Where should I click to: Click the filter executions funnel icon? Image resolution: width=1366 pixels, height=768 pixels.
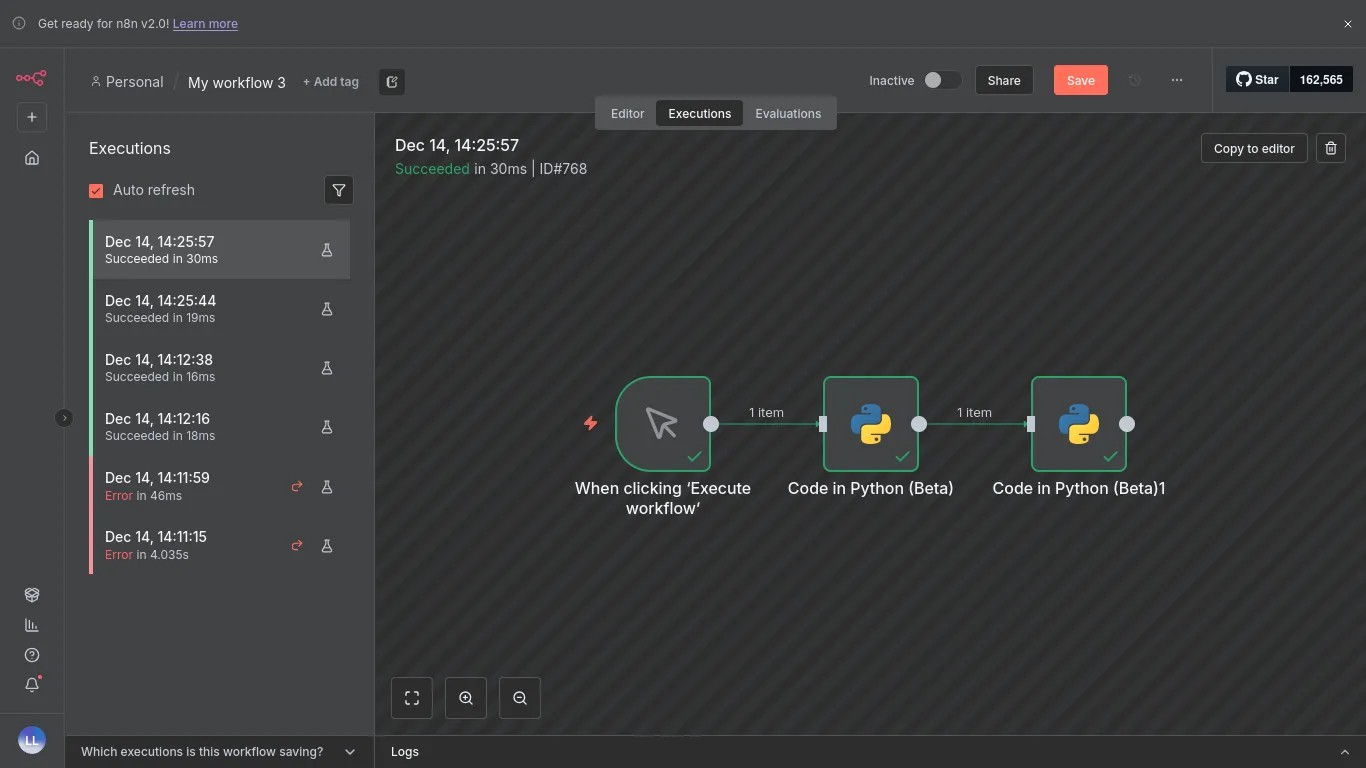pyautogui.click(x=339, y=190)
